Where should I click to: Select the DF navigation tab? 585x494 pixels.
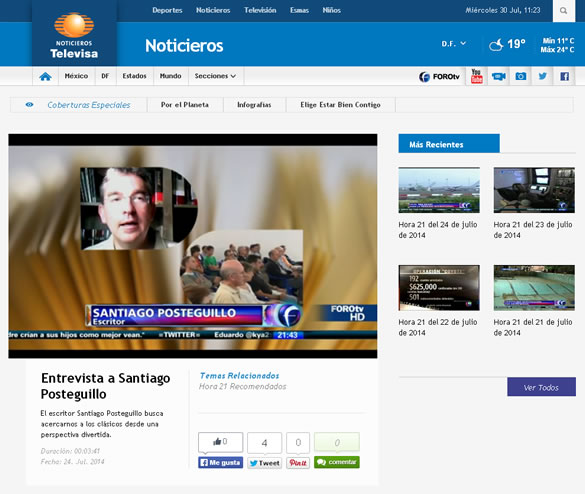(105, 76)
